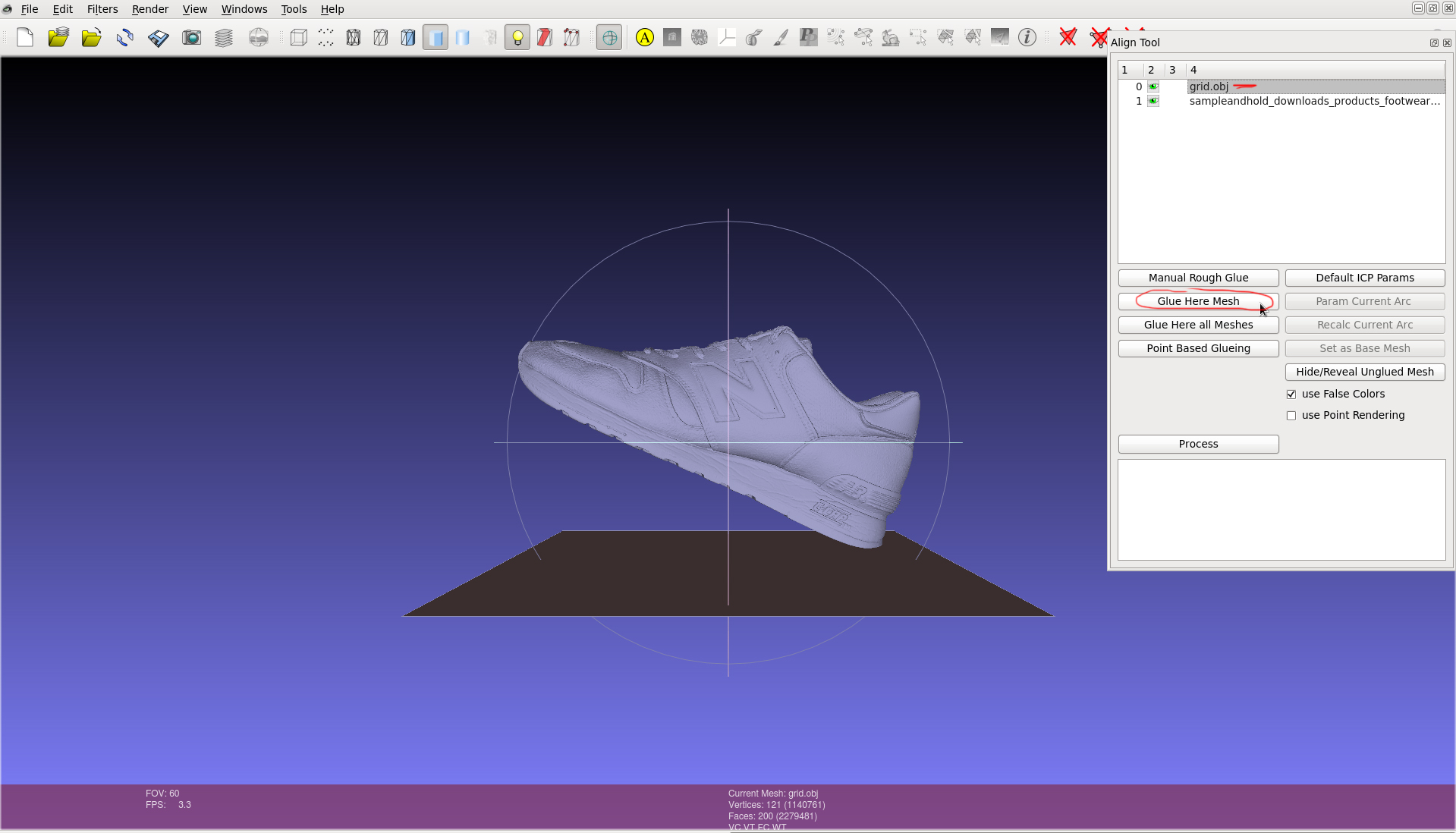Click column header 1 in mesh list

pos(1131,70)
